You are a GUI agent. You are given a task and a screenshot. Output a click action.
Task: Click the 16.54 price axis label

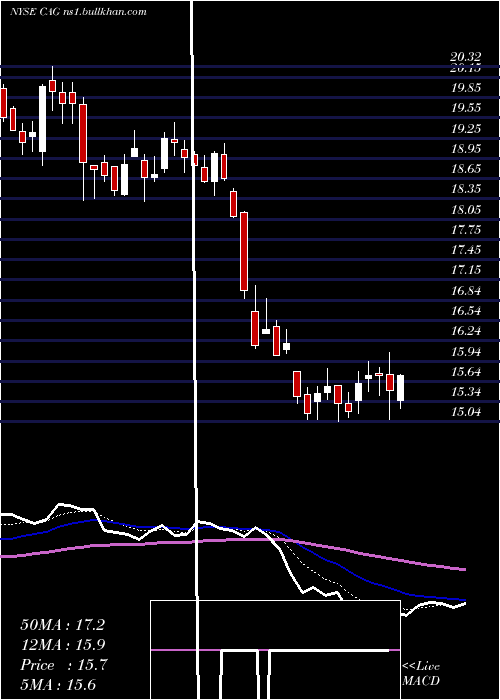[466, 310]
